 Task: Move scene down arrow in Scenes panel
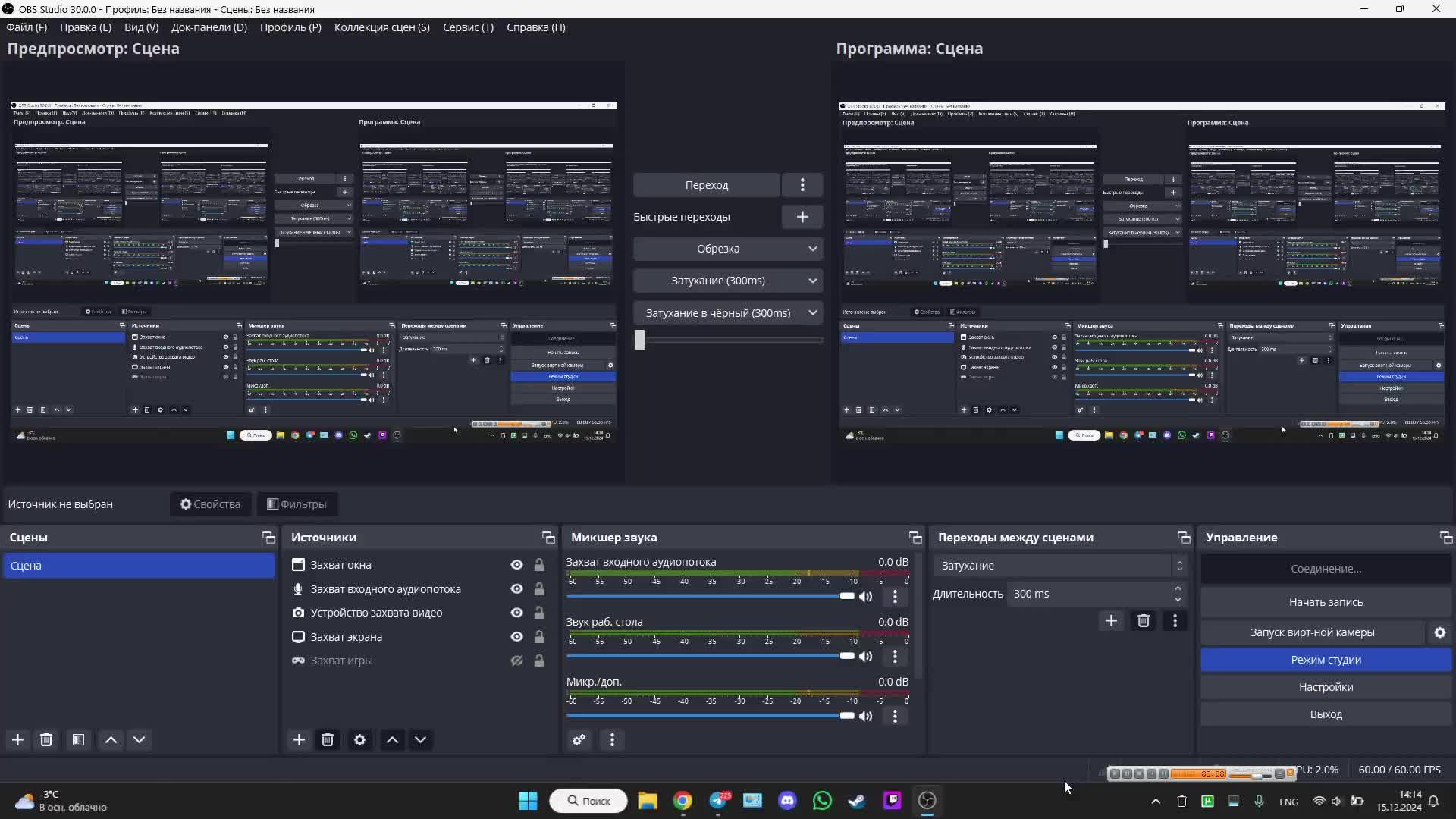[139, 740]
